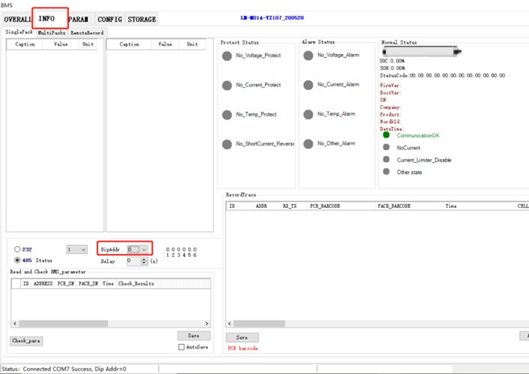This screenshot has height=374, width=529.
Task: Click the RecordTrace horizontal scrollbar thumb
Action: [x=259, y=324]
